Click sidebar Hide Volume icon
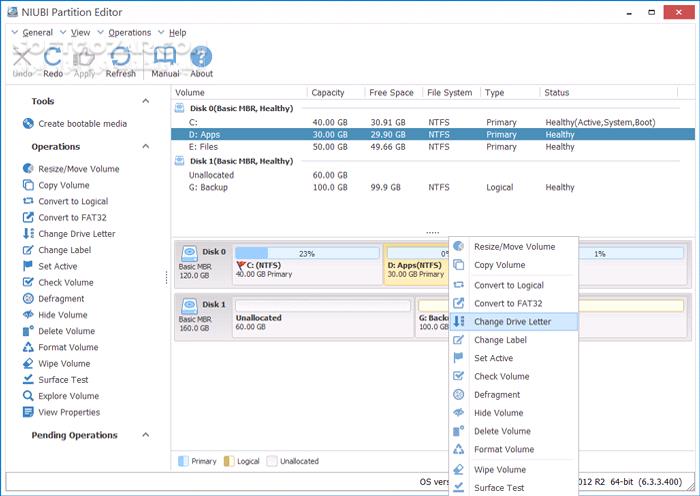This screenshot has width=700, height=496. pyautogui.click(x=28, y=315)
